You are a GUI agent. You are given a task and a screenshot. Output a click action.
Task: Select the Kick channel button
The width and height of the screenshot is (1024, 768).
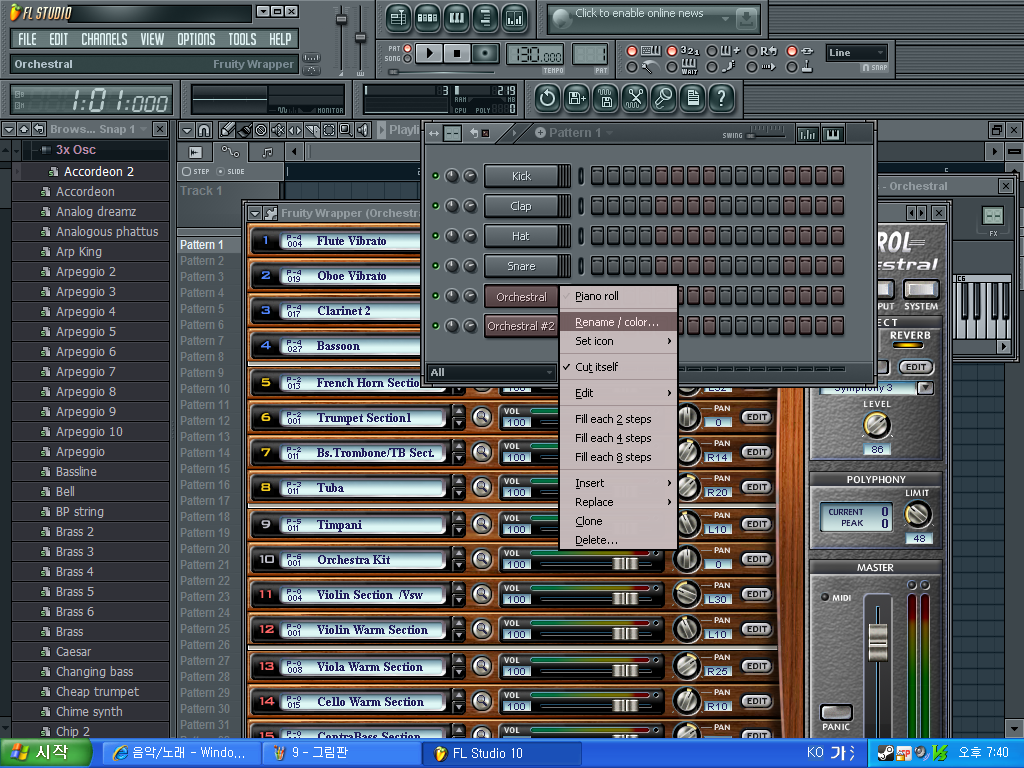coord(521,176)
